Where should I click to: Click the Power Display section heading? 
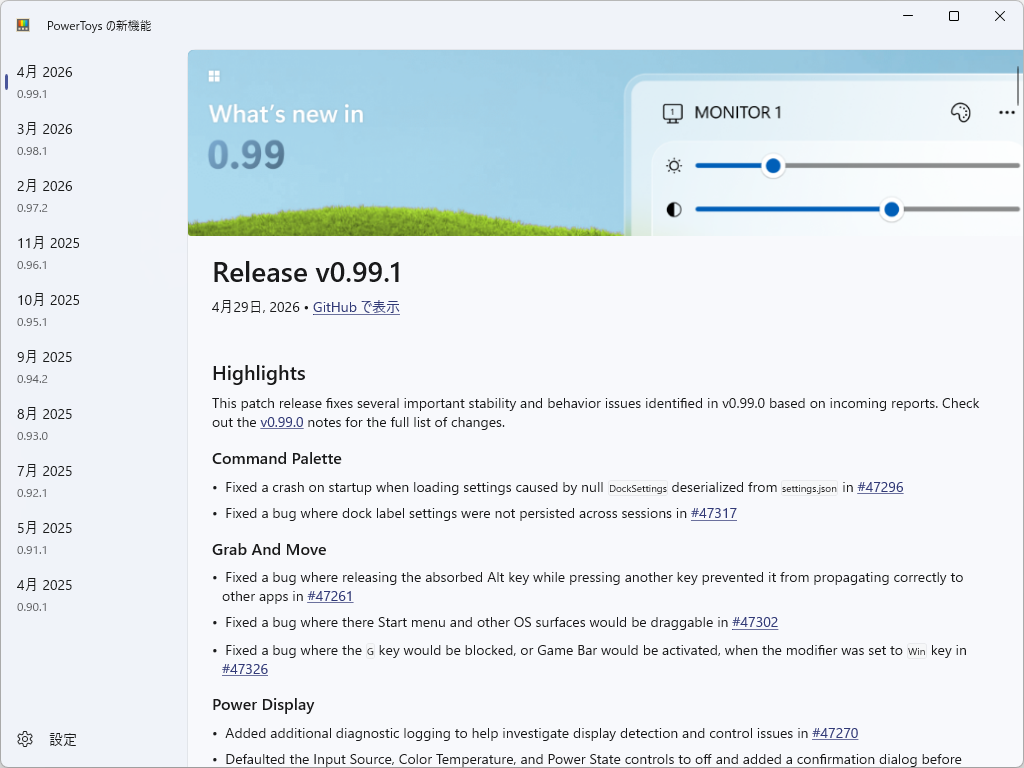pyautogui.click(x=263, y=705)
